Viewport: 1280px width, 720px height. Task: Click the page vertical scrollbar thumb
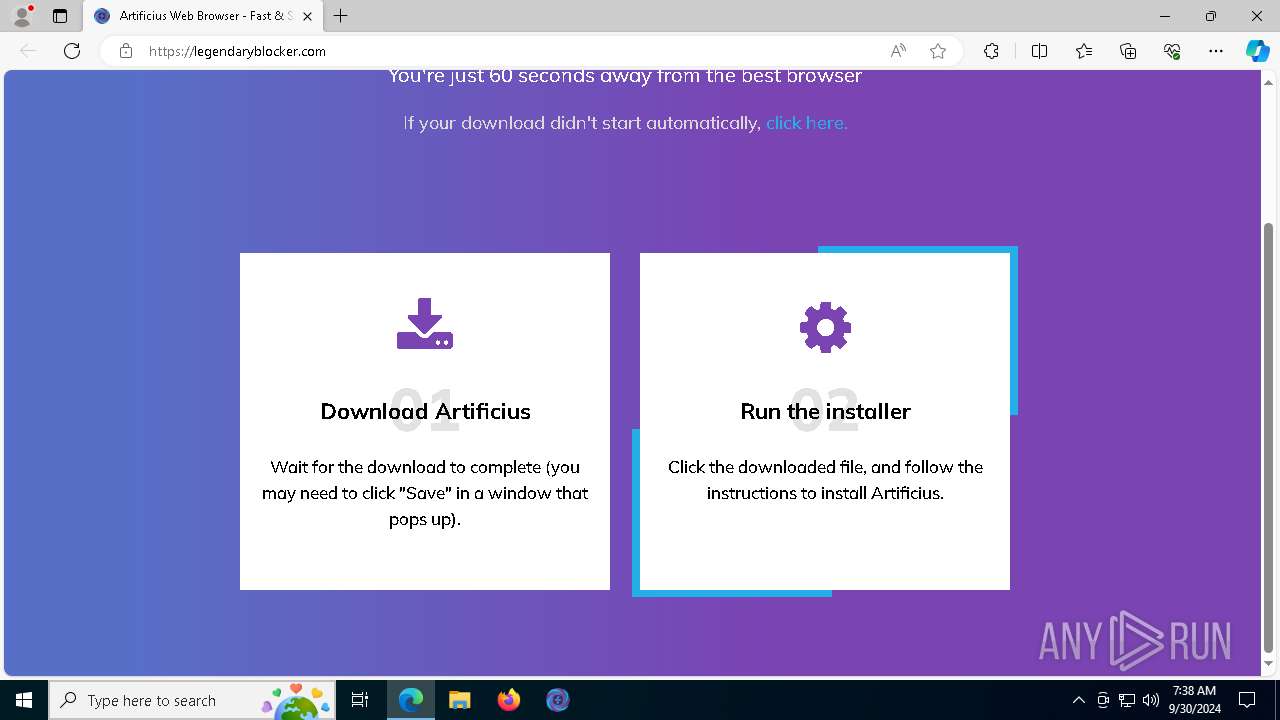1269,437
